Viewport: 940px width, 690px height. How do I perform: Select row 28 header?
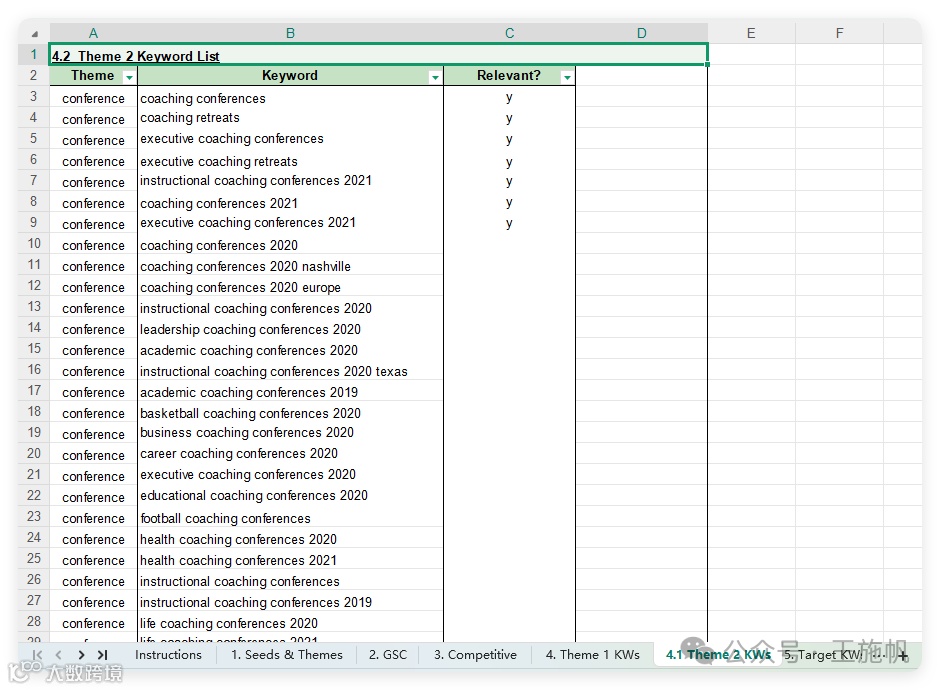click(34, 621)
